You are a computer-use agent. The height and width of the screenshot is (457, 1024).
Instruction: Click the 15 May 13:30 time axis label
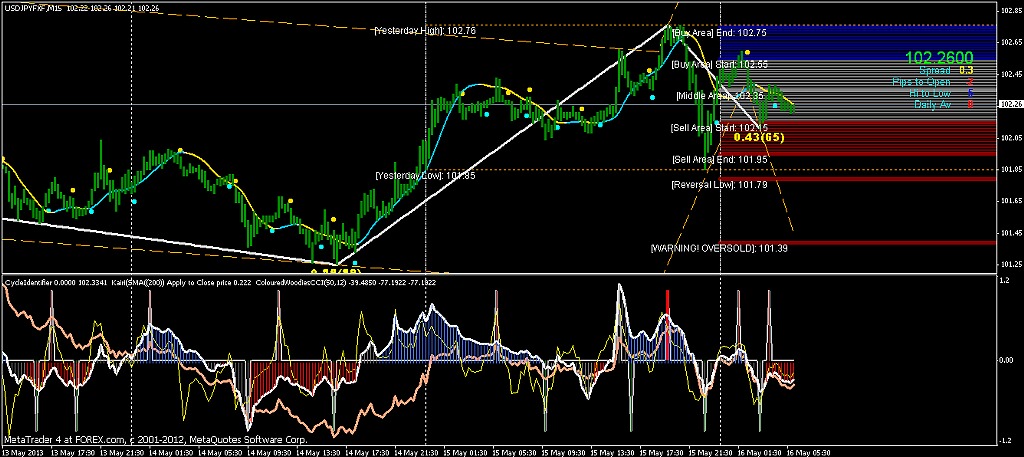tap(614, 452)
